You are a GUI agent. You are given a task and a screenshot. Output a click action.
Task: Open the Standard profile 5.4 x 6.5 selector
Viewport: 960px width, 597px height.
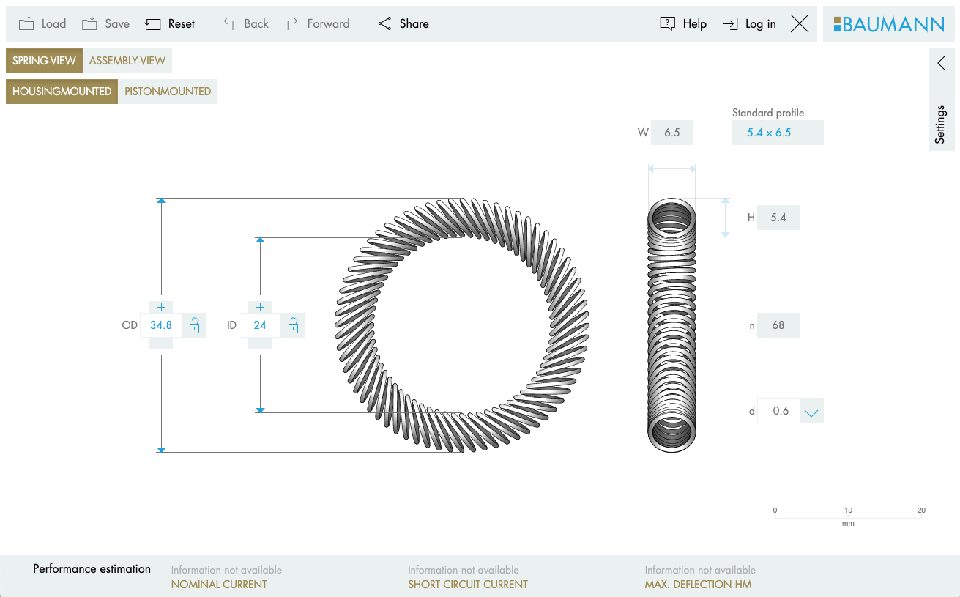pos(778,132)
